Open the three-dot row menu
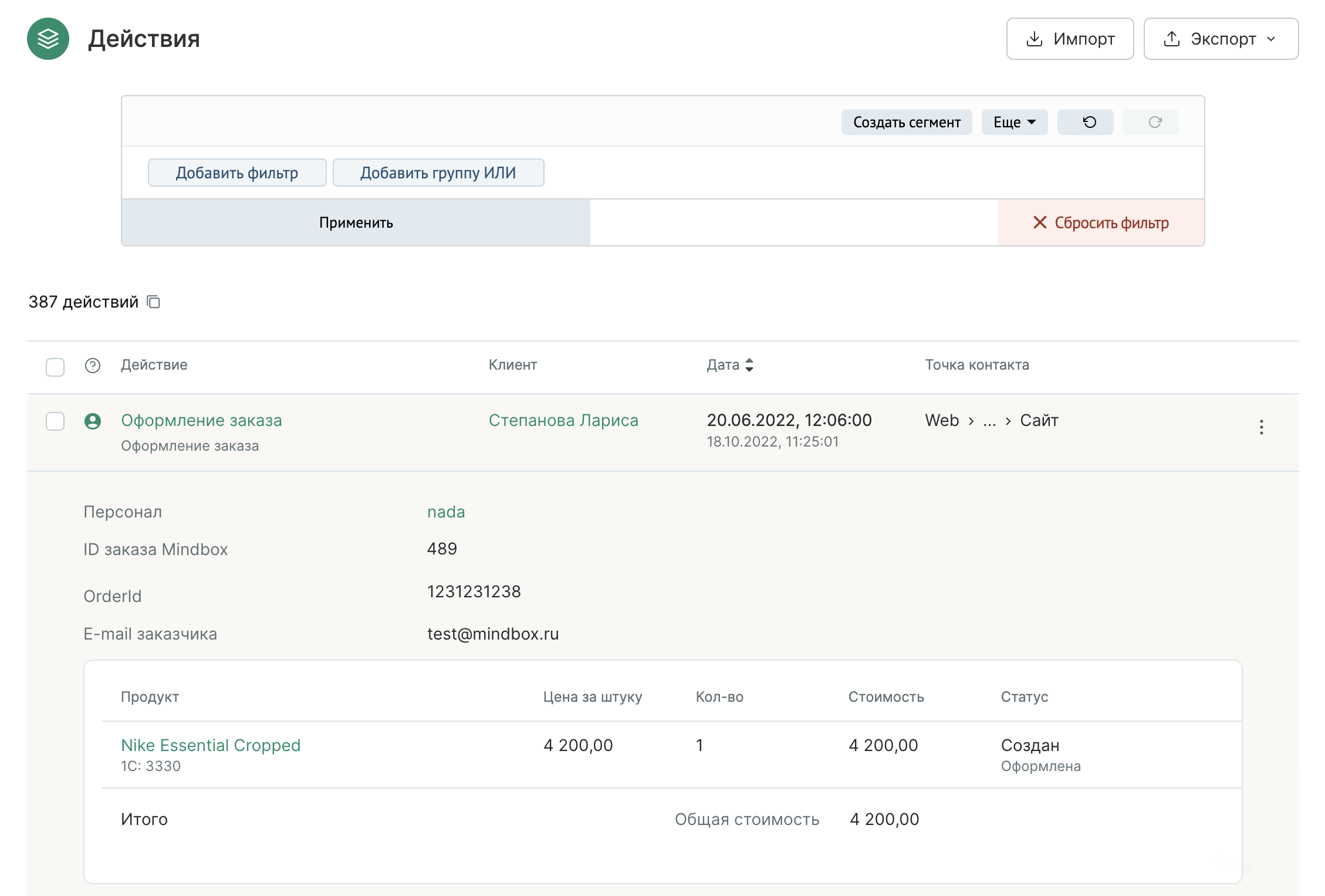 pyautogui.click(x=1261, y=427)
